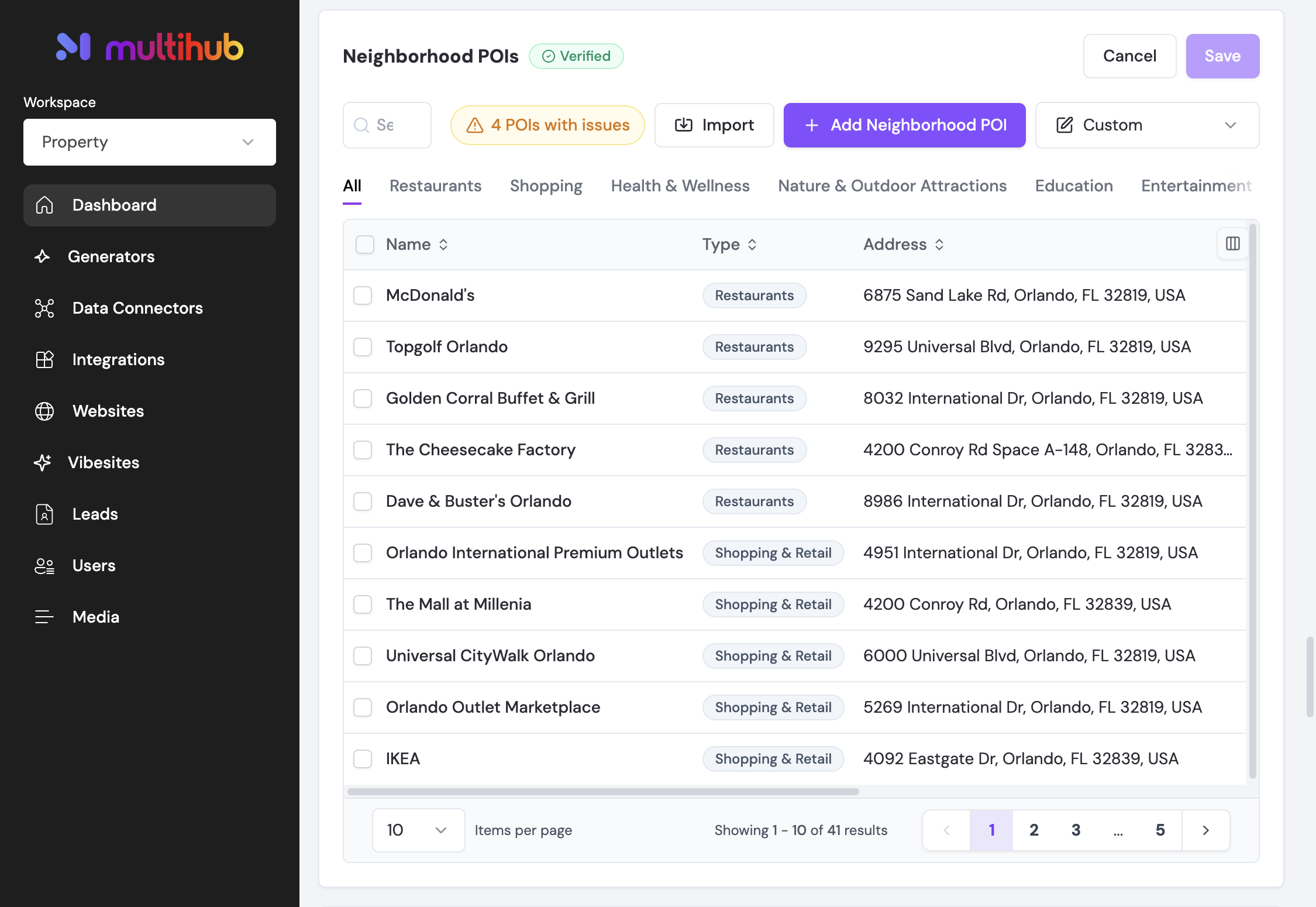Screen dimensions: 1316x907
Task: Click the Users people icon
Action: coord(44,565)
